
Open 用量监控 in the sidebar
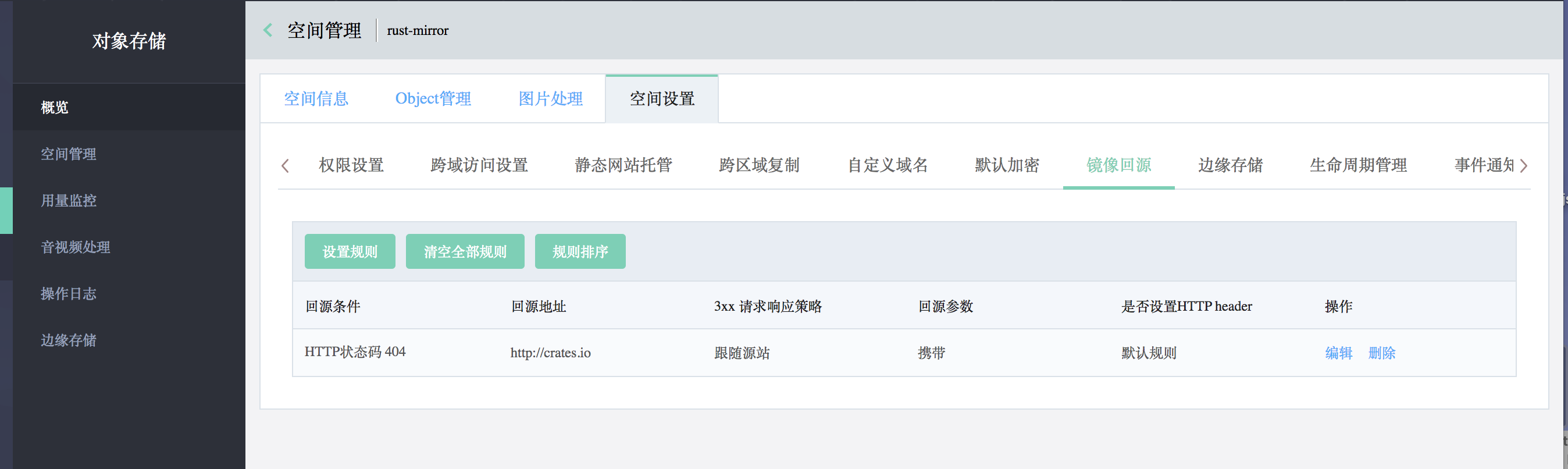pyautogui.click(x=129, y=200)
